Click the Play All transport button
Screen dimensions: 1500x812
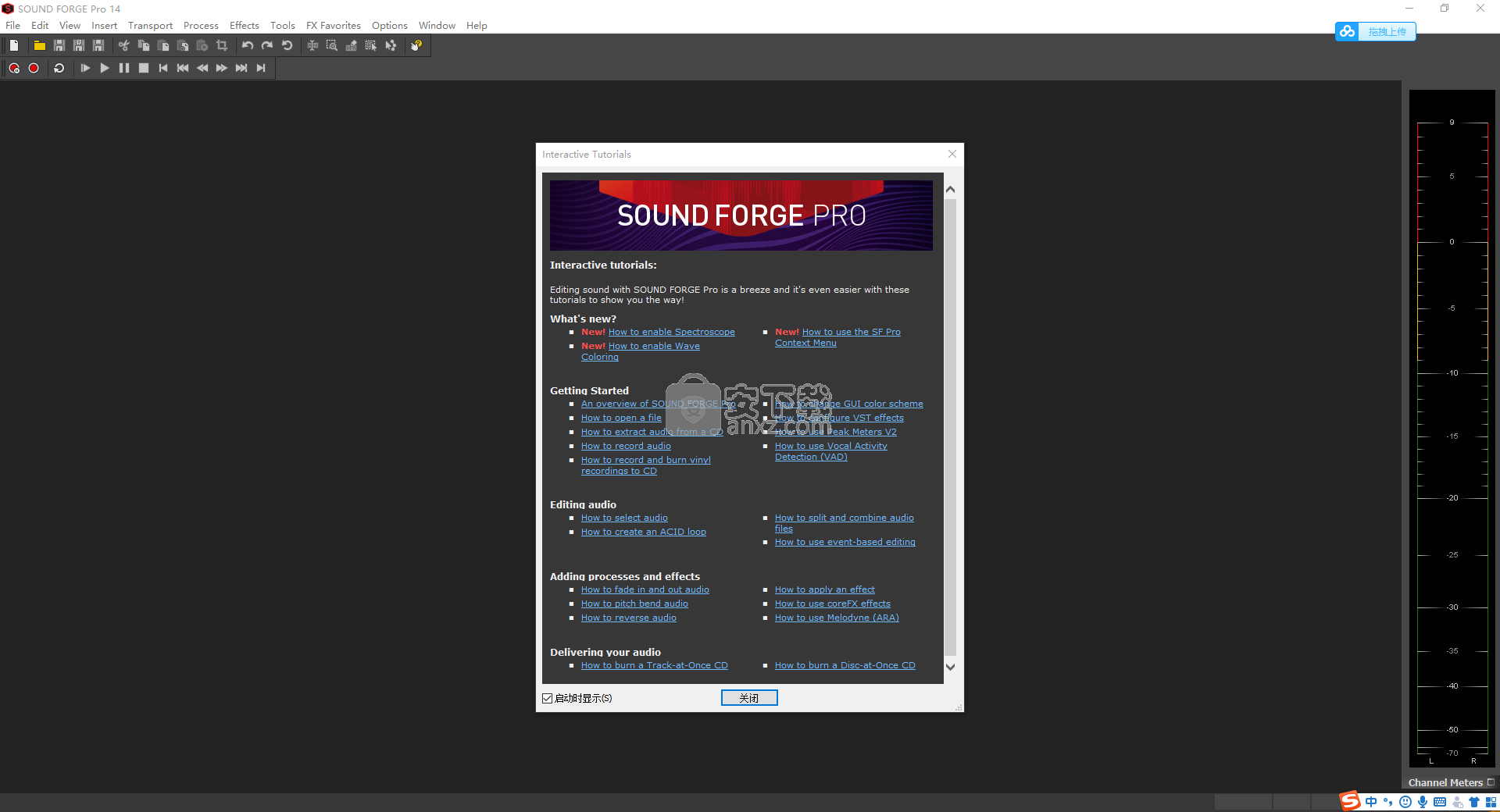pyautogui.click(x=85, y=68)
